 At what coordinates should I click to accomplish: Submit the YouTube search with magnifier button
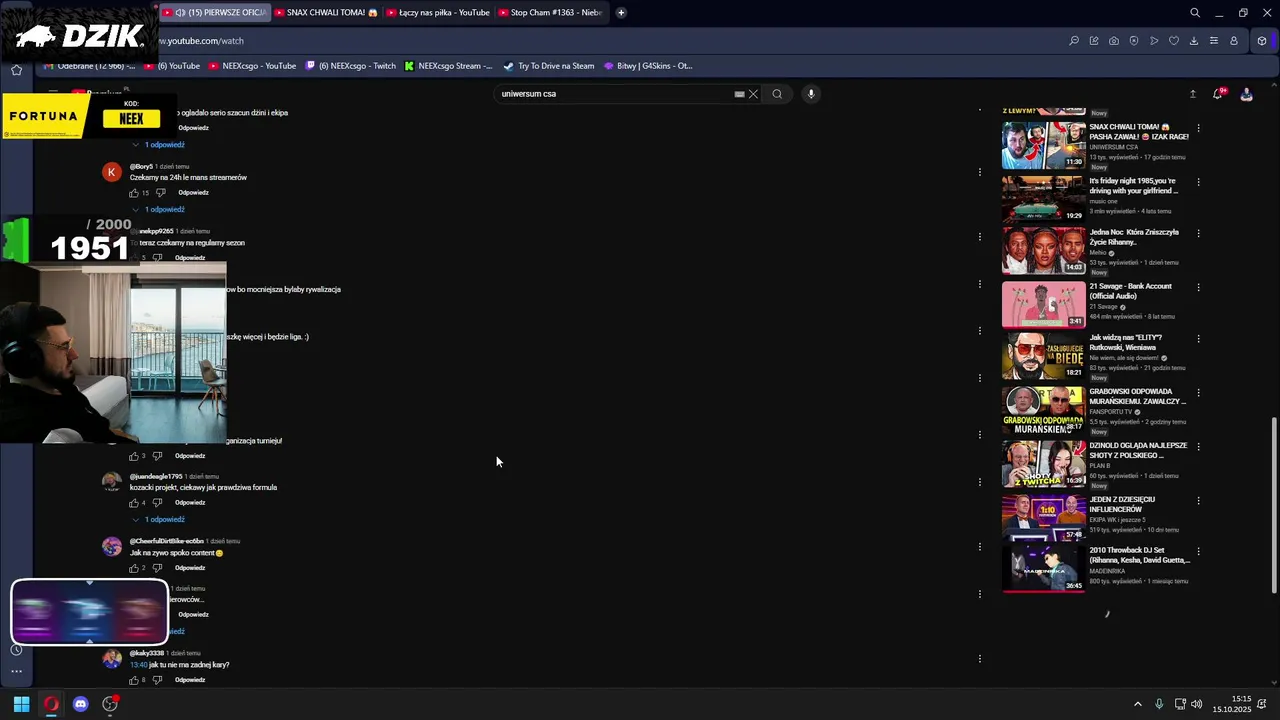[777, 94]
